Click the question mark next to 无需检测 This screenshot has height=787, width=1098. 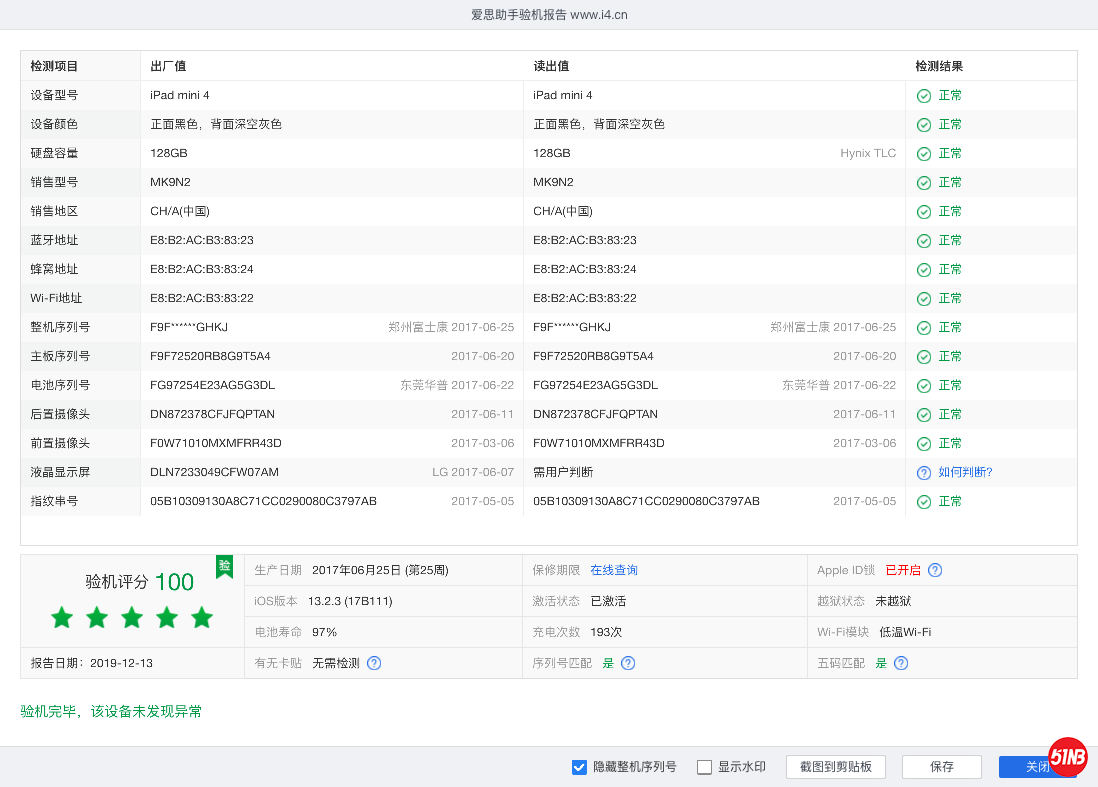coord(373,662)
